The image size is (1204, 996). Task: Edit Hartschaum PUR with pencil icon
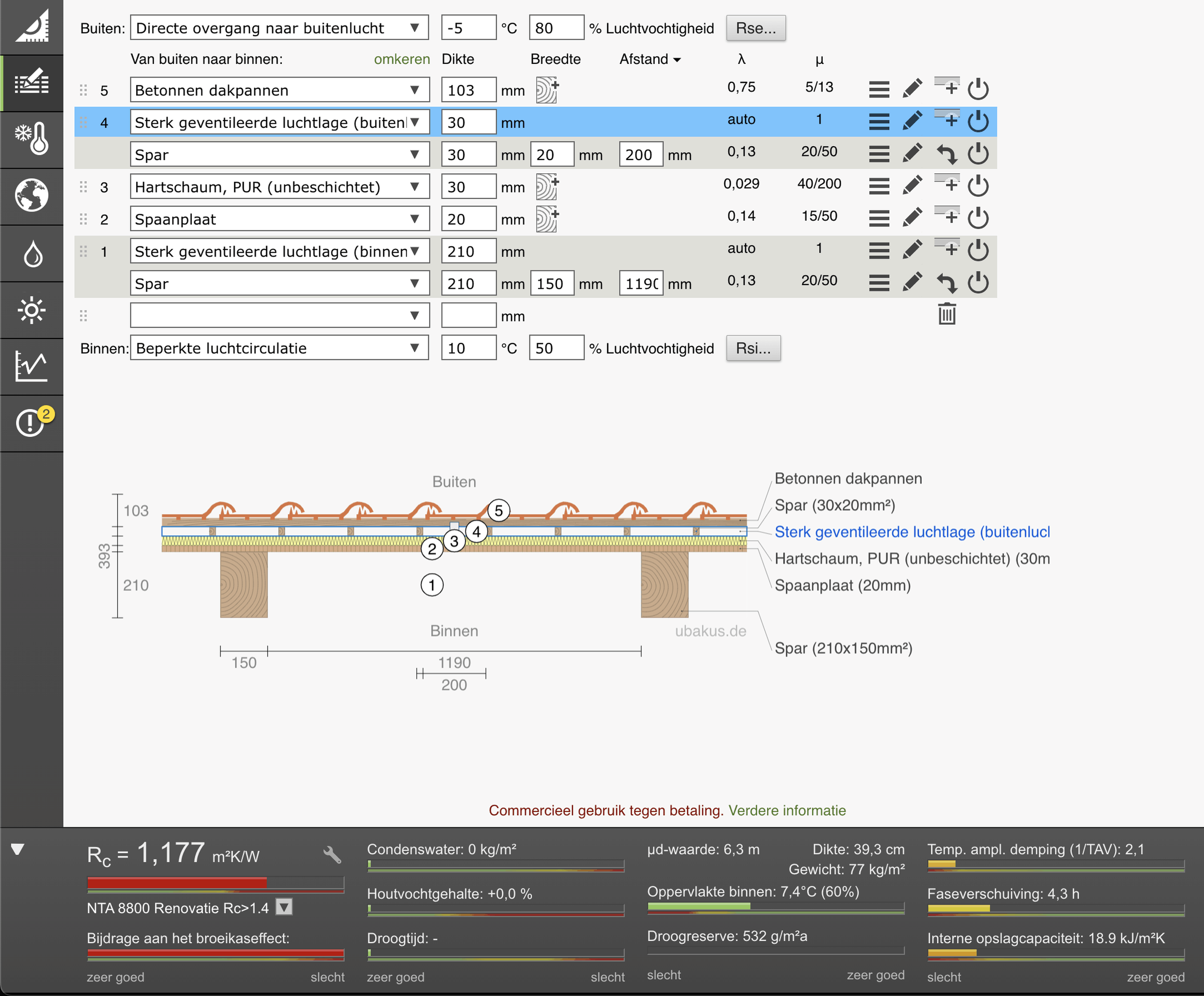pos(912,185)
